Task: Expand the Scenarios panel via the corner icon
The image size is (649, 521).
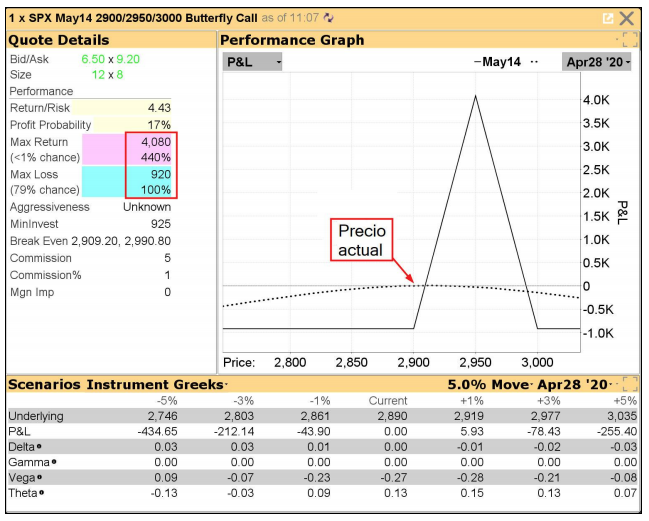Action: (629, 384)
